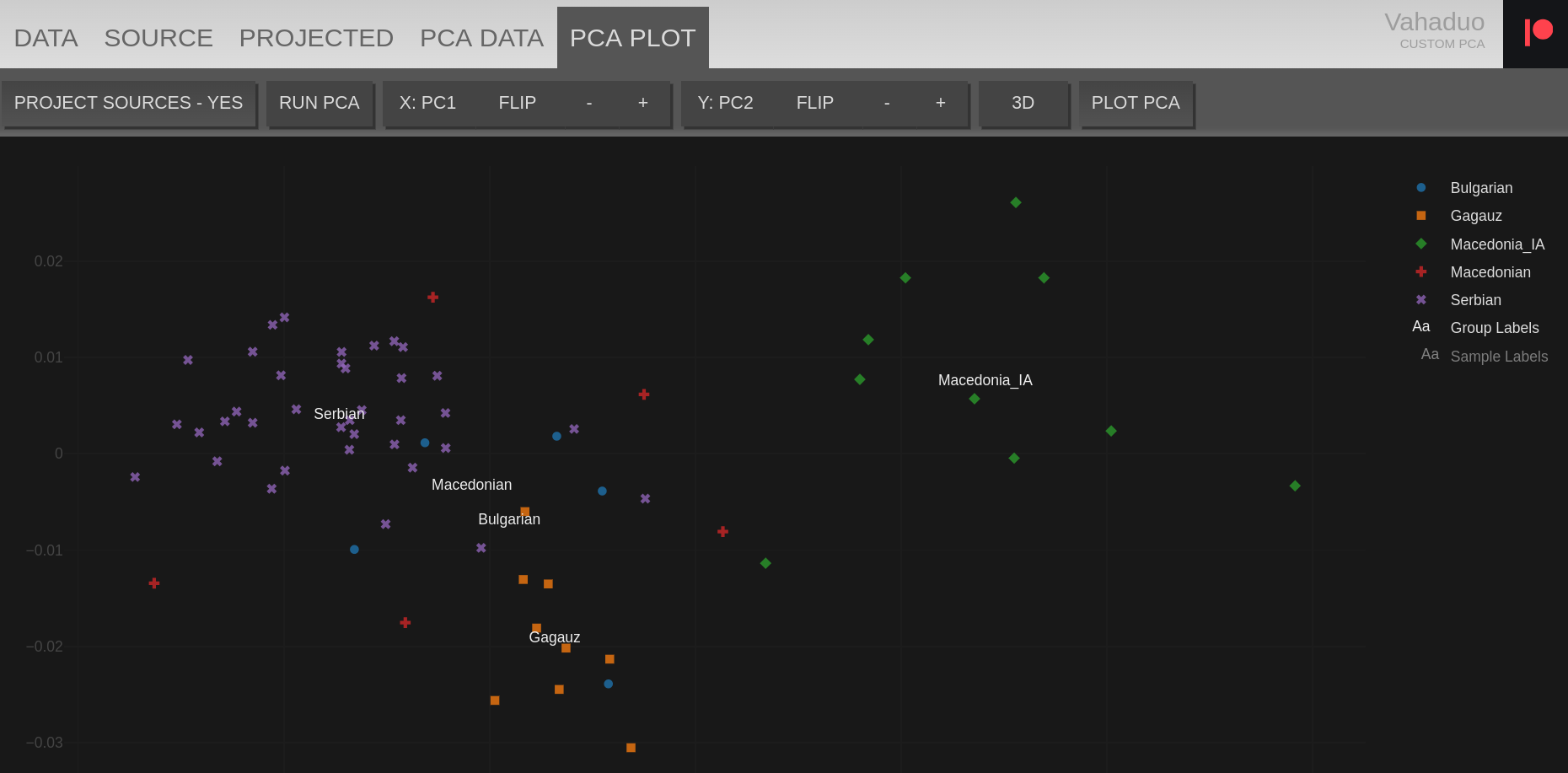Switch to the 3D plot view

click(1023, 103)
